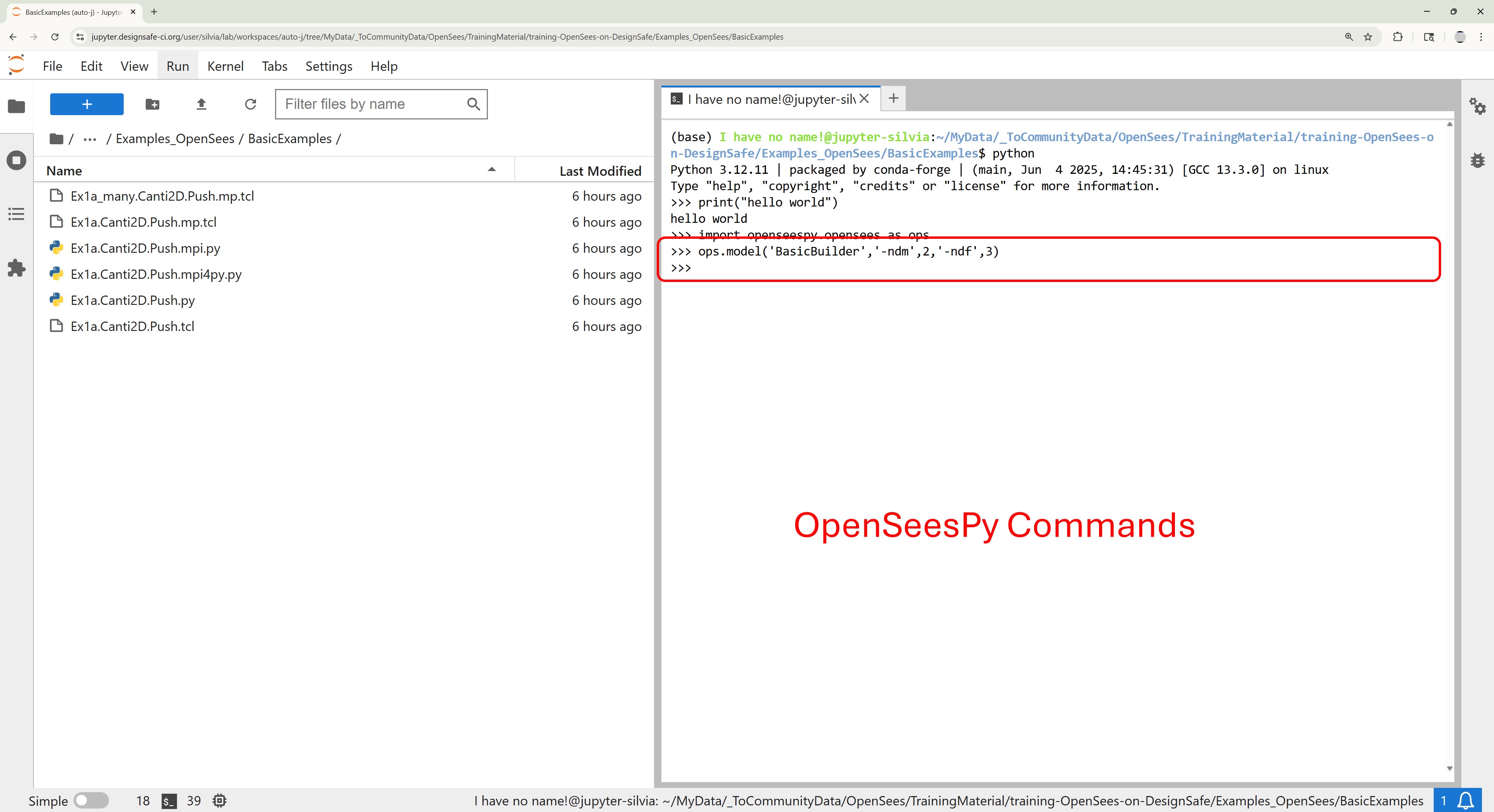Click the blue New Launcher button

[x=87, y=104]
